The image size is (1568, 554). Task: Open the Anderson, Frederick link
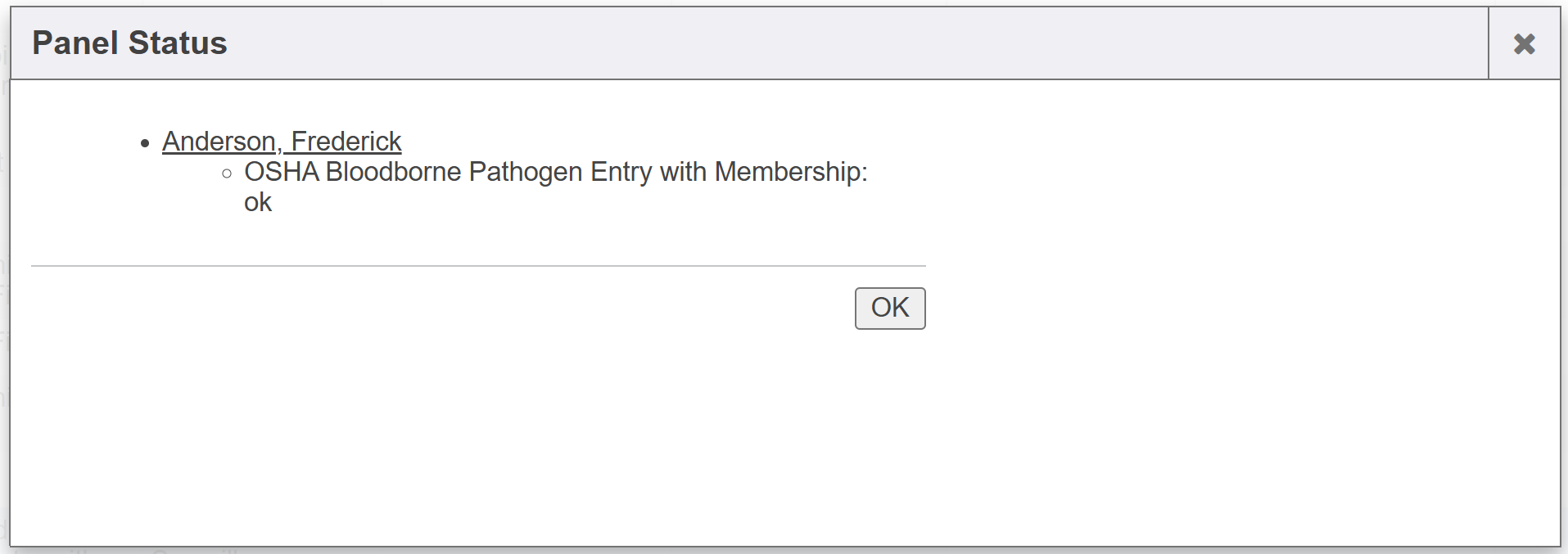pyautogui.click(x=282, y=142)
